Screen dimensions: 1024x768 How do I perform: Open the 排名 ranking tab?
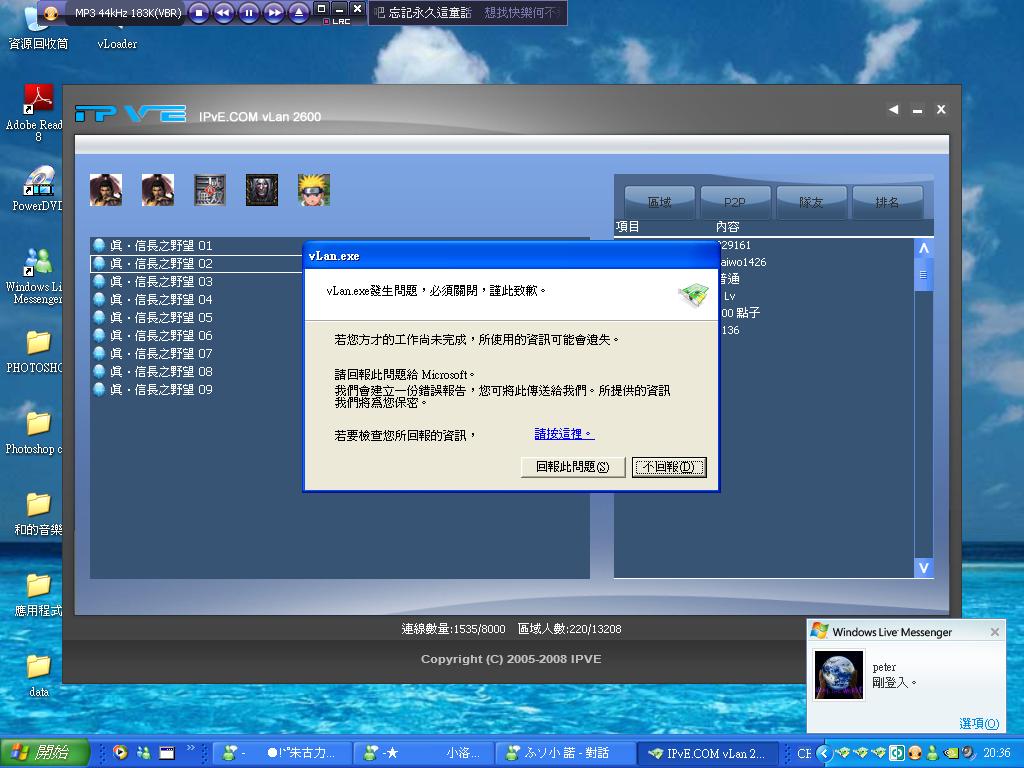tap(886, 201)
